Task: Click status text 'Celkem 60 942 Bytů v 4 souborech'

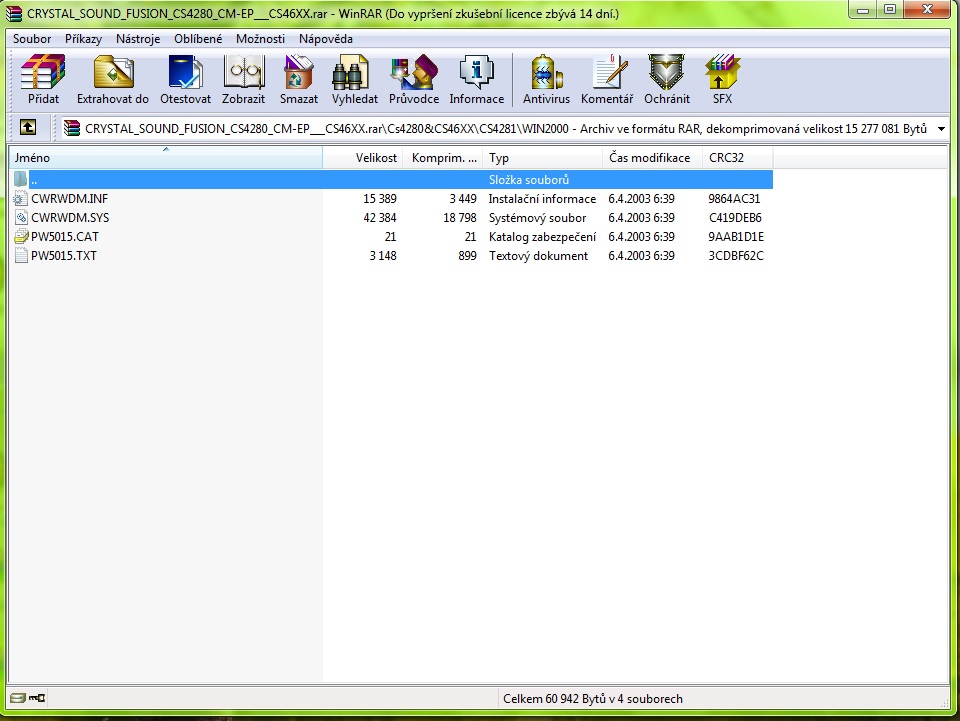Action: pos(593,698)
